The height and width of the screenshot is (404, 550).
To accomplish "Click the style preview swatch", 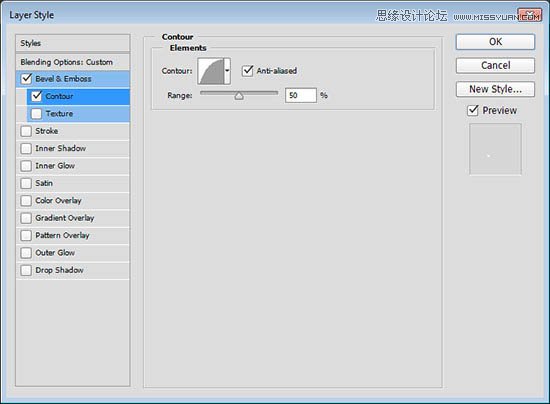I will tap(495, 149).
